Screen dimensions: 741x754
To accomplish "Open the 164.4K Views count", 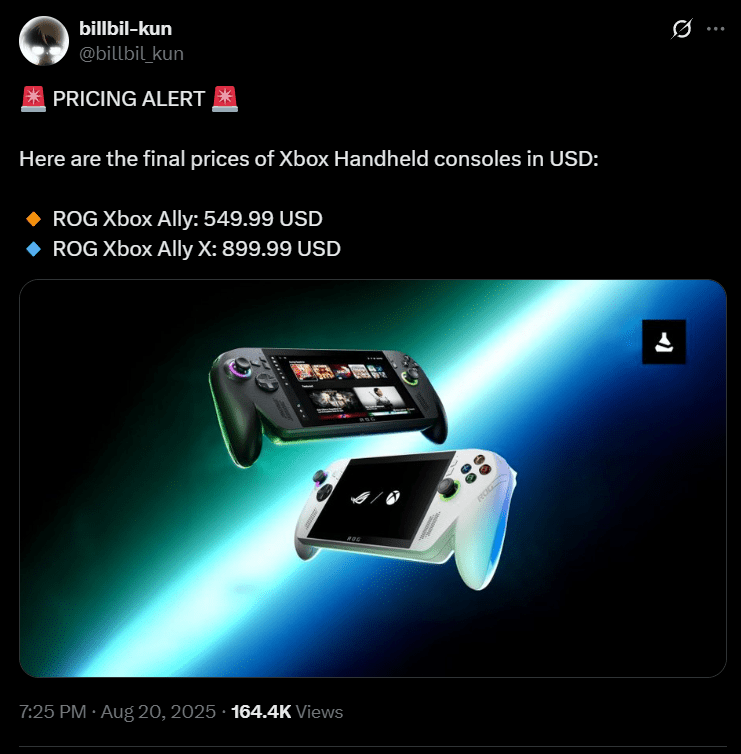I will [287, 712].
